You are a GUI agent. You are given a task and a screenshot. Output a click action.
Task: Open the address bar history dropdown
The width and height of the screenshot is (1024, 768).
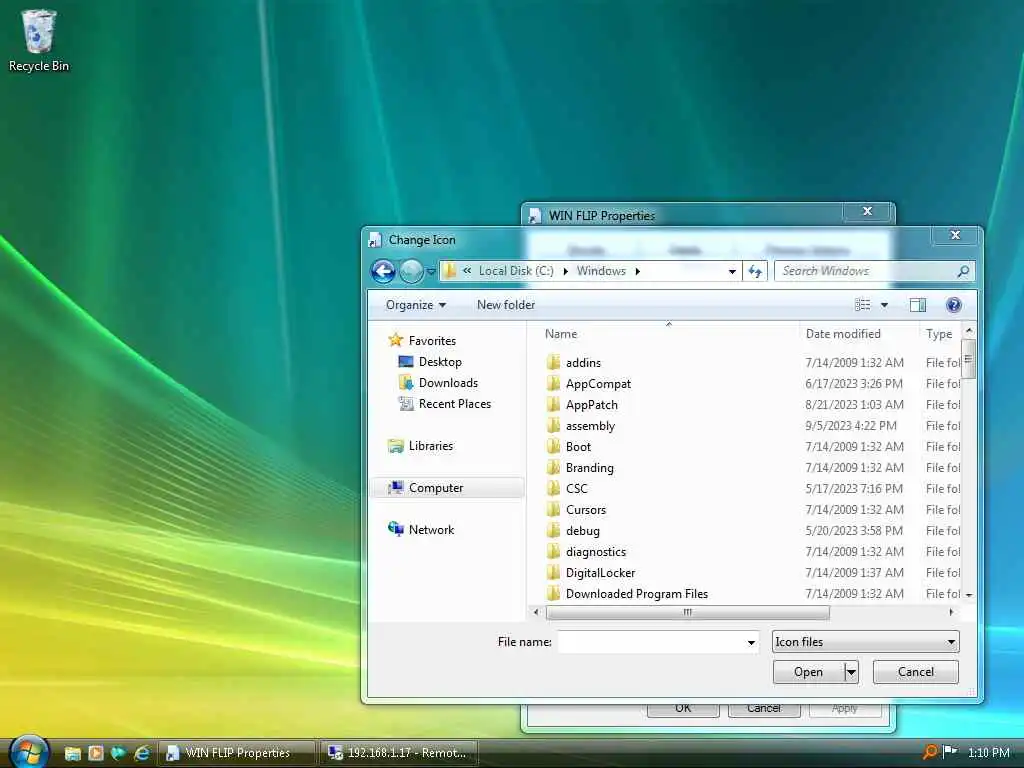[732, 272]
